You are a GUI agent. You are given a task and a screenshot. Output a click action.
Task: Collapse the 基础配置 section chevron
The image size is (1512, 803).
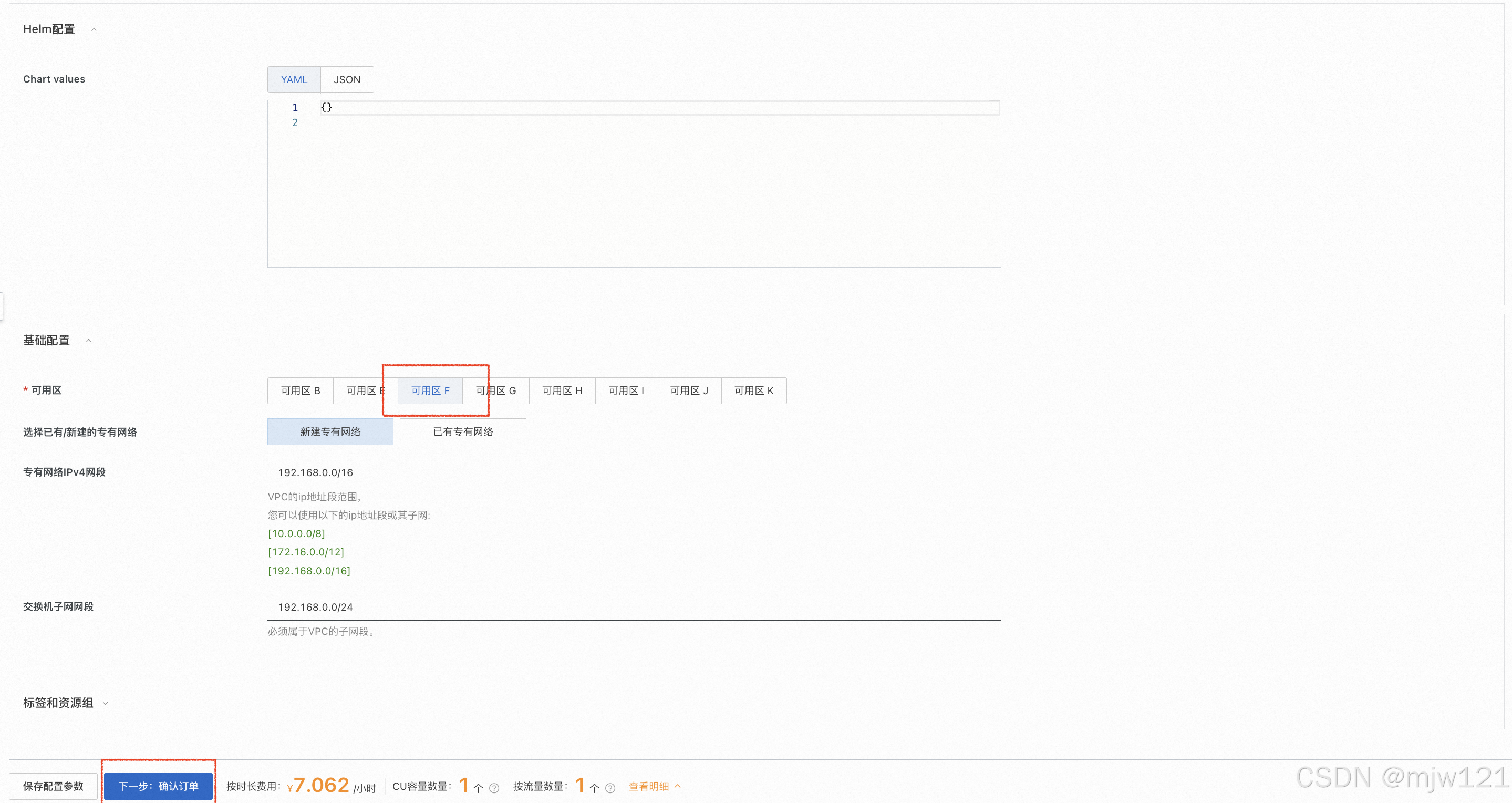click(x=89, y=341)
